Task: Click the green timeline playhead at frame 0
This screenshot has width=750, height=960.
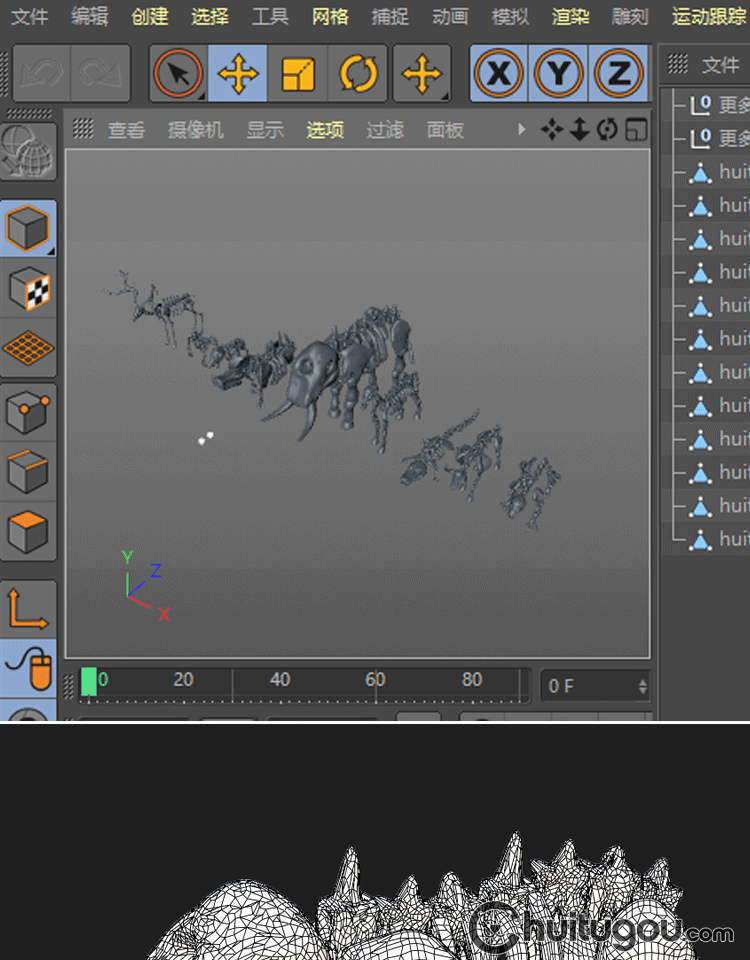Action: [89, 682]
